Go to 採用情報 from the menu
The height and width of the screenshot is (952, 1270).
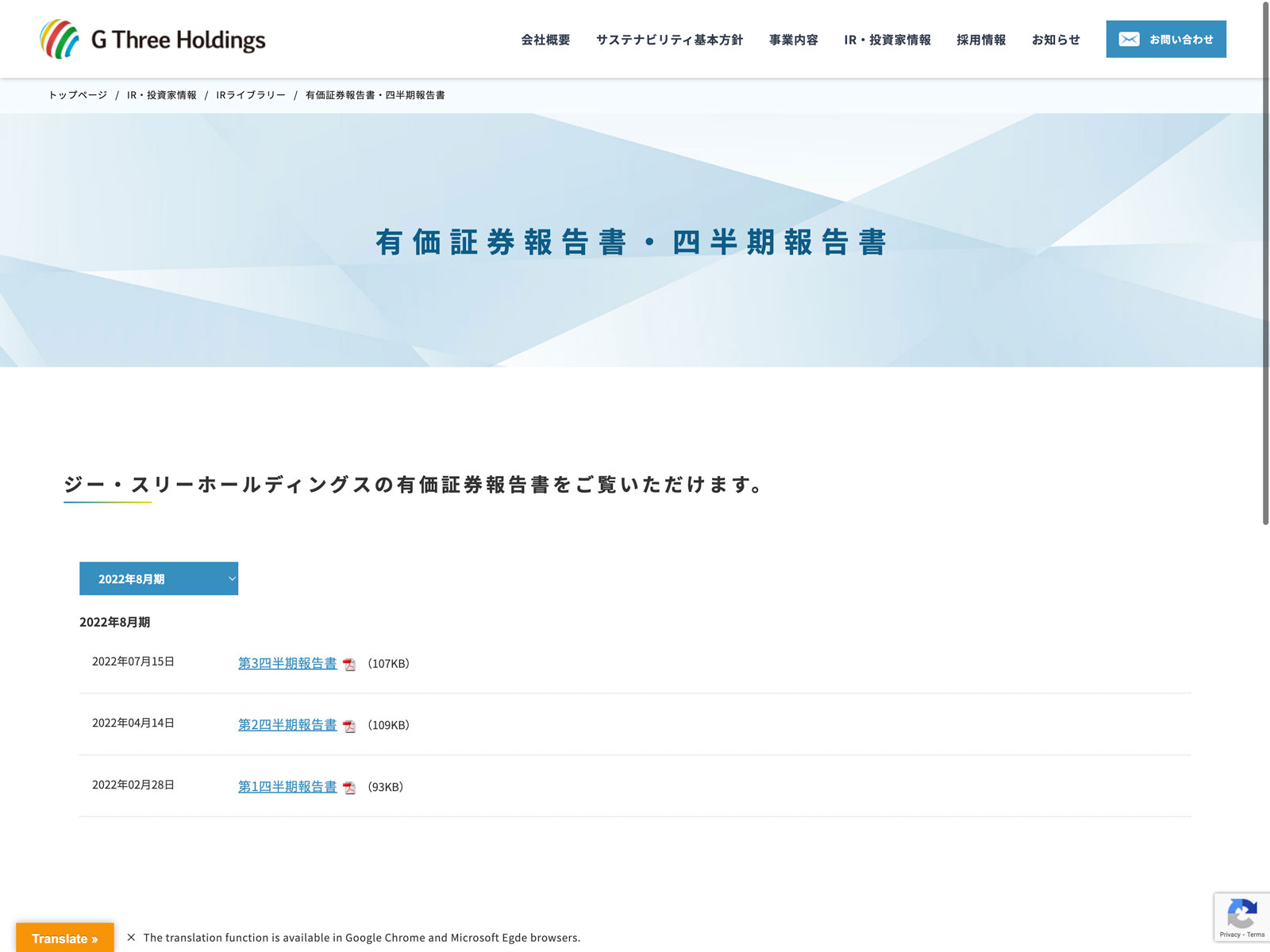[980, 40]
